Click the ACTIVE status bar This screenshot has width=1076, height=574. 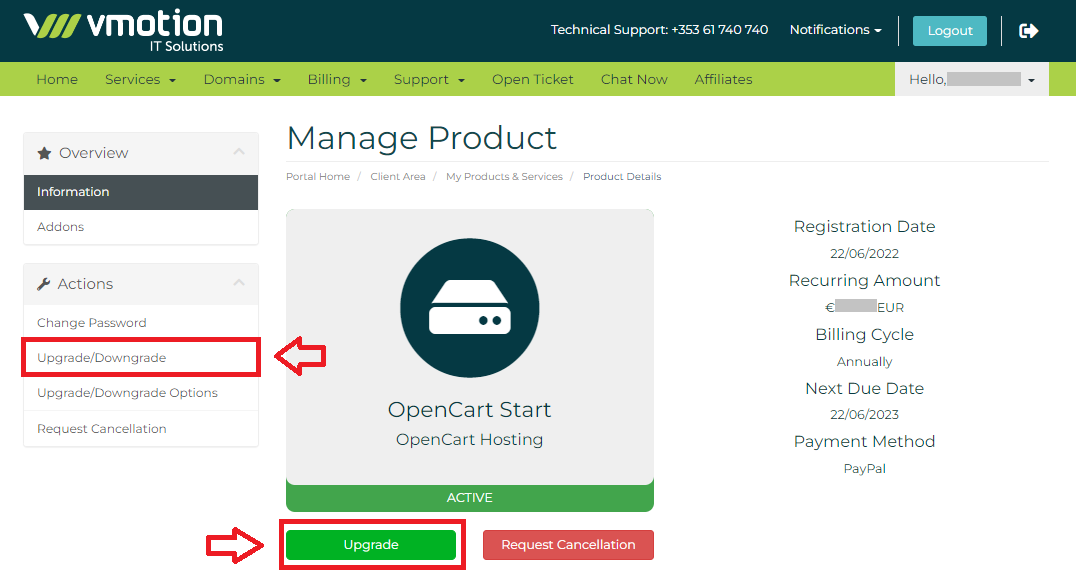point(469,498)
